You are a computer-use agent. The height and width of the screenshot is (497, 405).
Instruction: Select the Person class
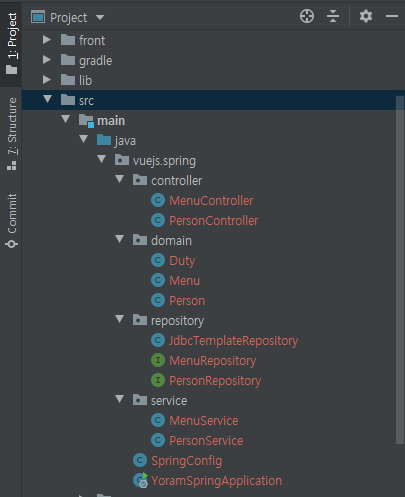tap(187, 301)
